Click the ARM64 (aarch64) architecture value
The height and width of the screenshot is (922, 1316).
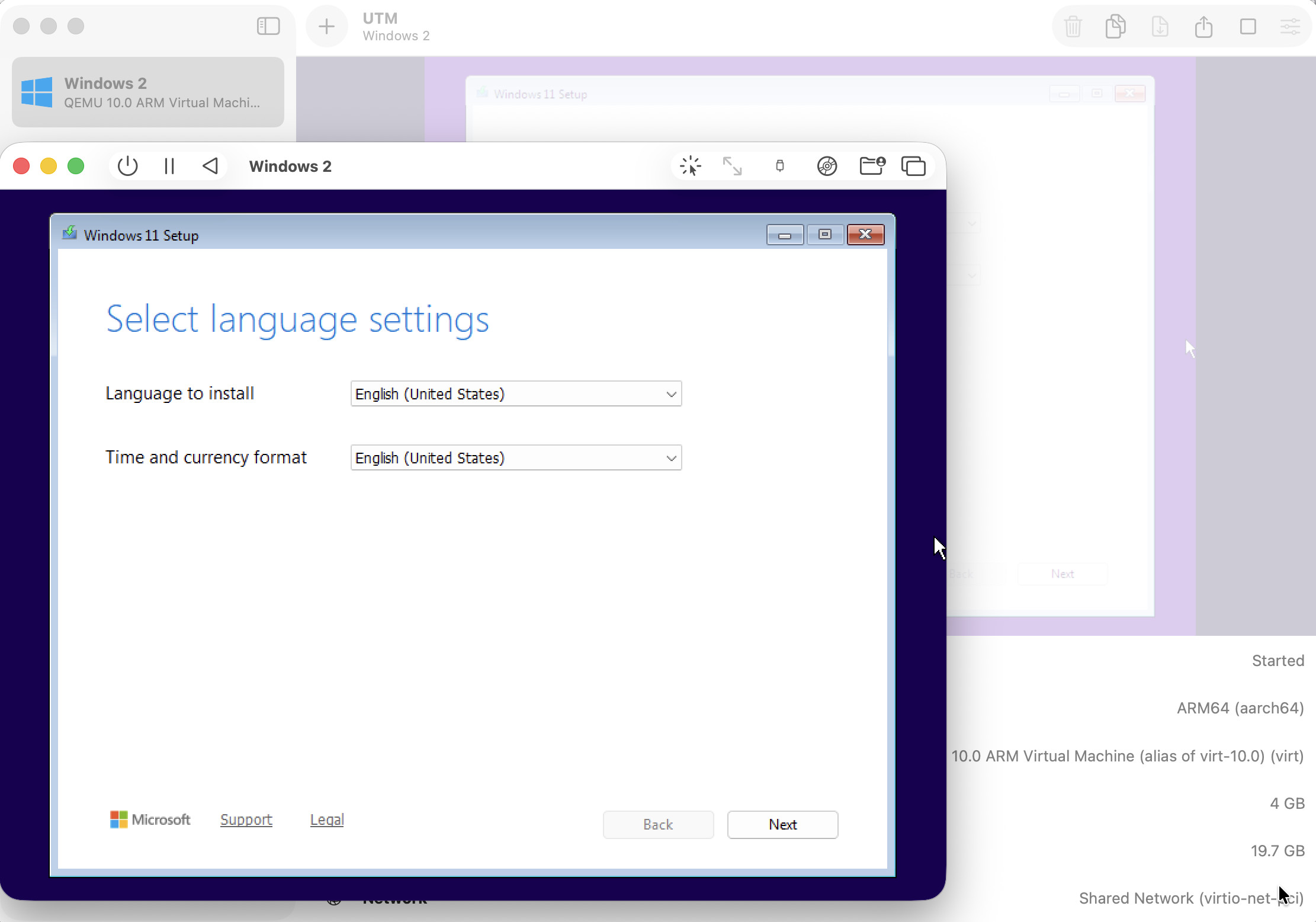tap(1240, 708)
